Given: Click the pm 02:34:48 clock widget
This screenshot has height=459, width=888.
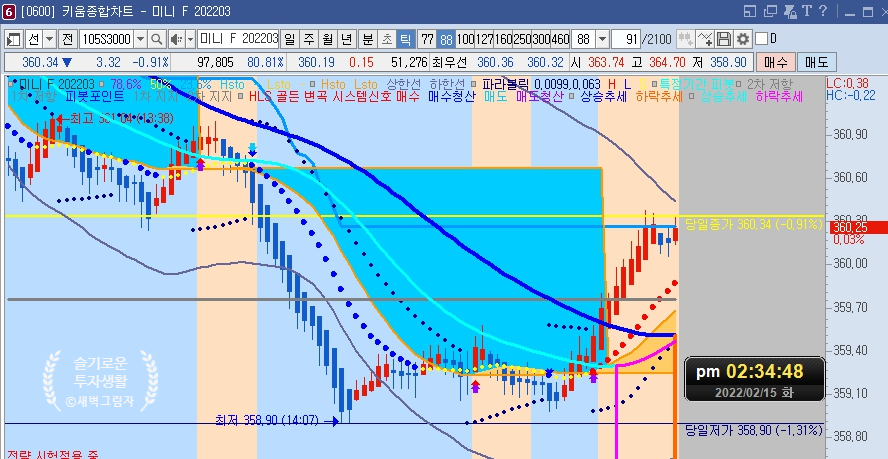Looking at the screenshot, I should tap(754, 378).
